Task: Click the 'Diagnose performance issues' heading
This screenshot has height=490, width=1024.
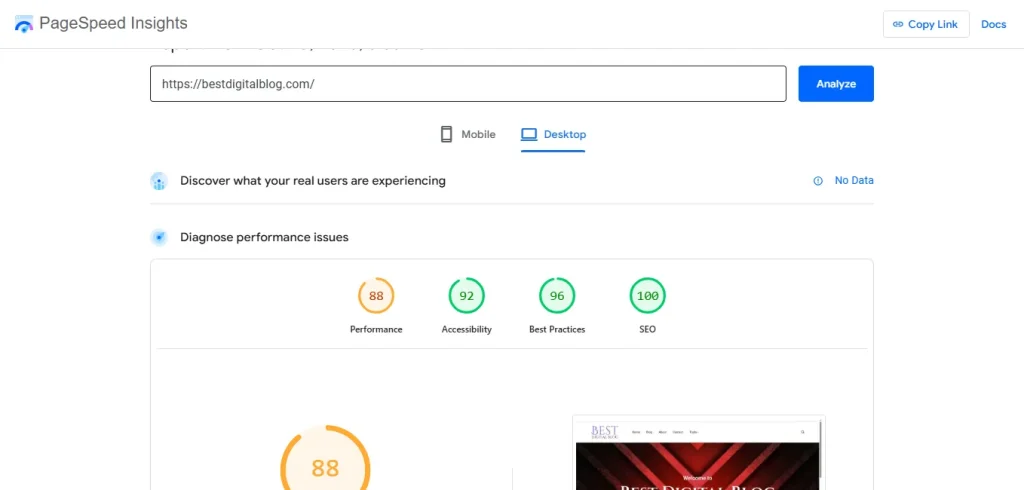Action: point(264,237)
